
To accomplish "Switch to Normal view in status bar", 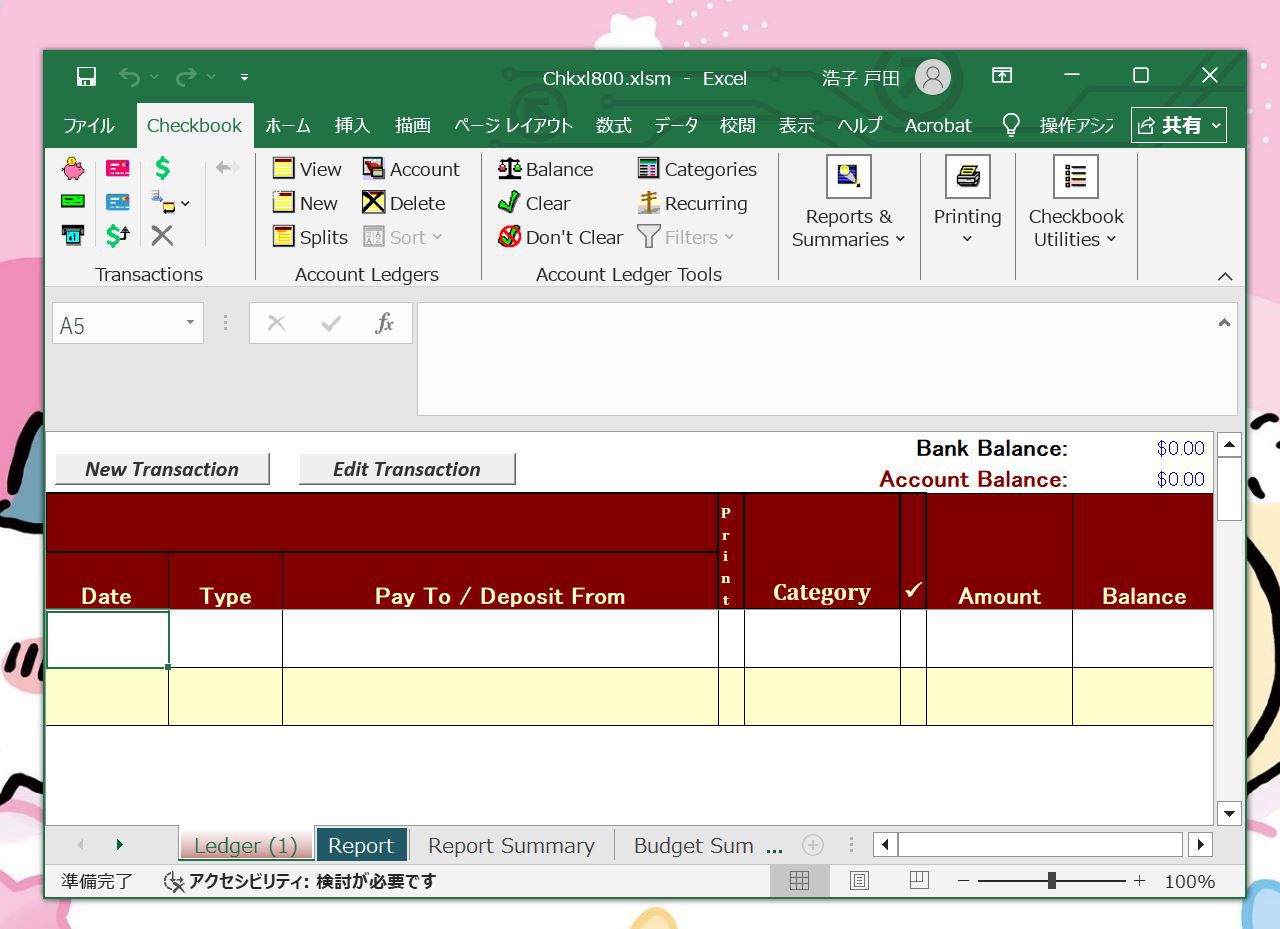I will pyautogui.click(x=799, y=880).
